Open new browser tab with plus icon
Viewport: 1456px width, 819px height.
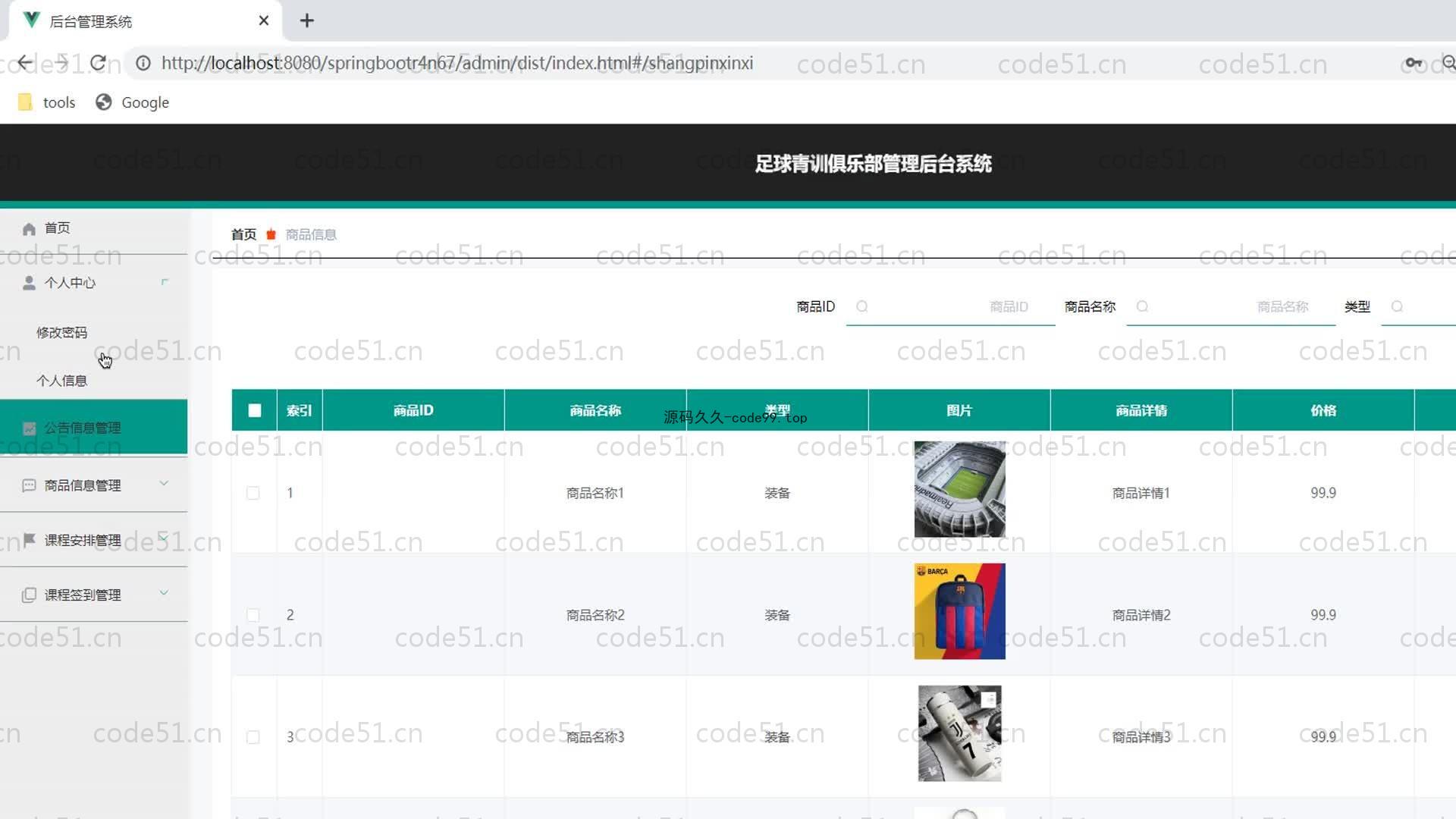pos(306,20)
